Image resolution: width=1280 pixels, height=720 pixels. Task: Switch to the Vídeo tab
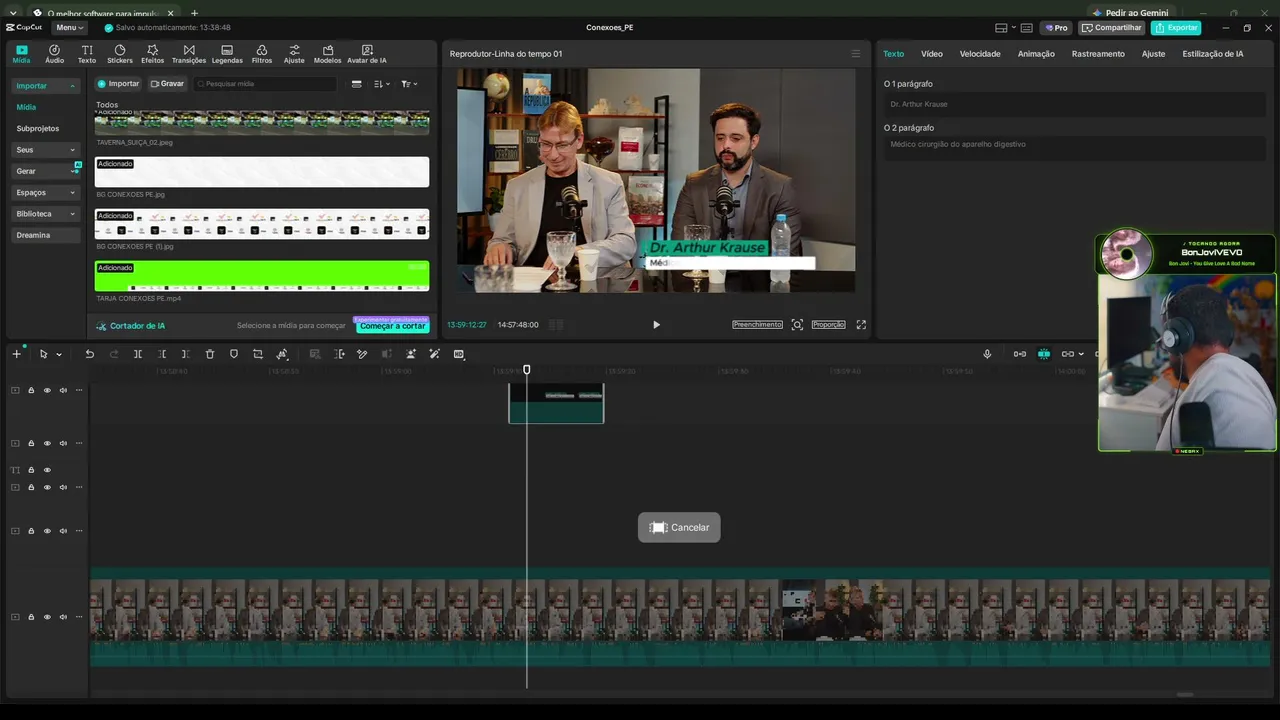(931, 54)
